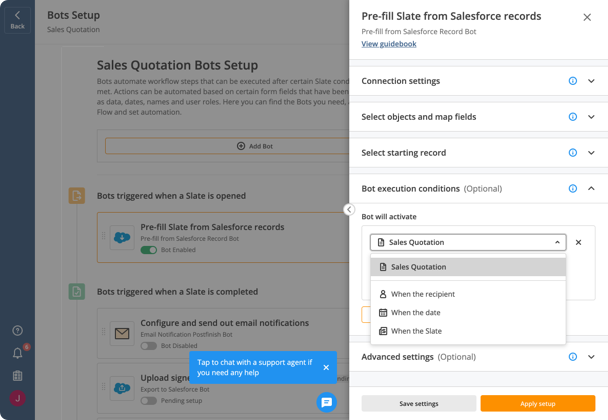Open Pre-fill Slate from Salesforce records bot title
The height and width of the screenshot is (420, 608).
(x=212, y=227)
